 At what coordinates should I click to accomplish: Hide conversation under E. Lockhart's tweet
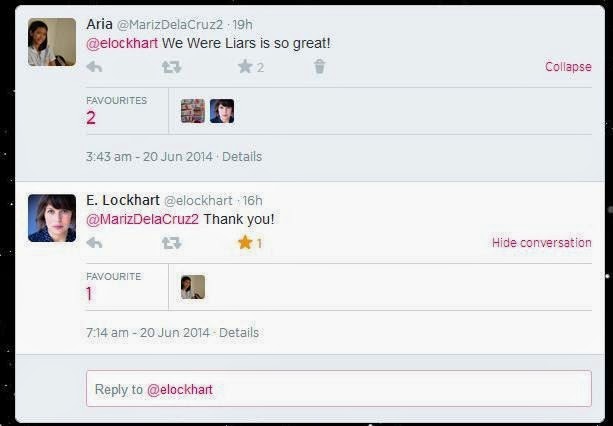click(541, 243)
